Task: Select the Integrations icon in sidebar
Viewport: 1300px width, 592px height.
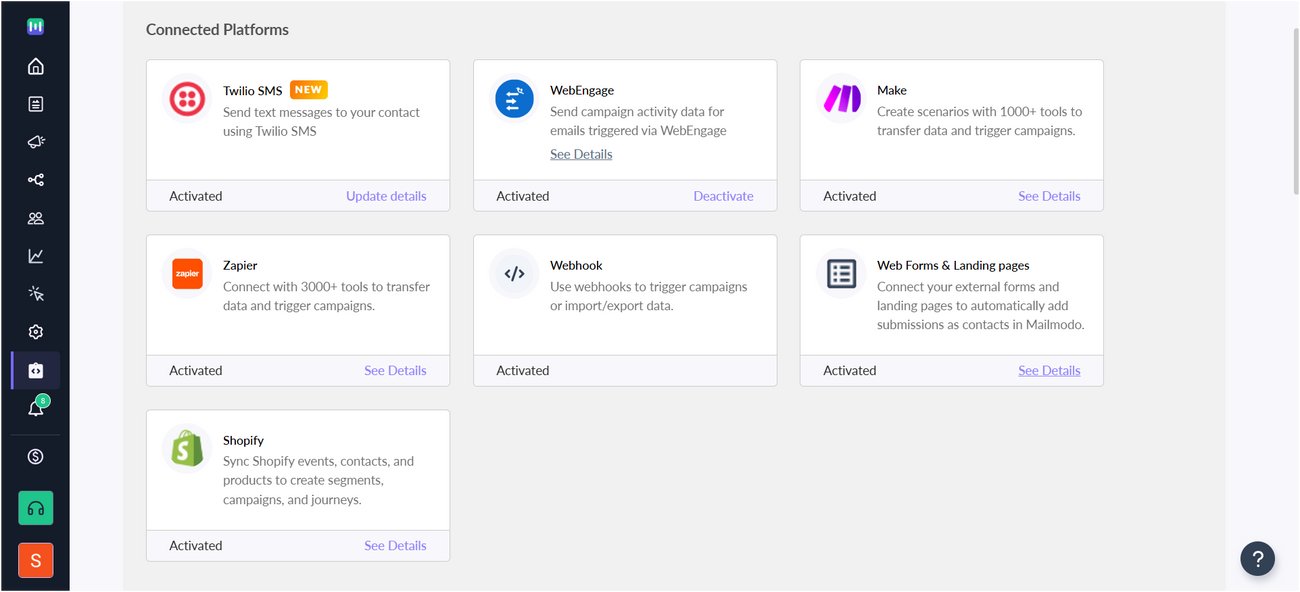Action: click(x=35, y=370)
